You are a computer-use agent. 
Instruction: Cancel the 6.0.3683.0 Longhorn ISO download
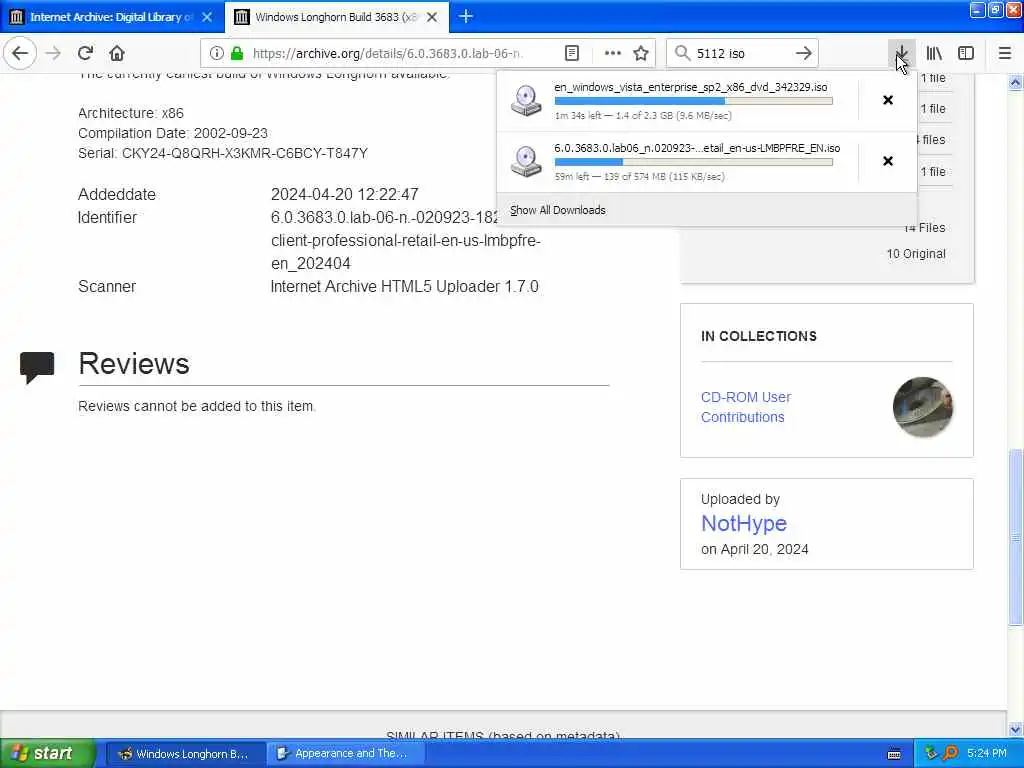click(x=888, y=161)
